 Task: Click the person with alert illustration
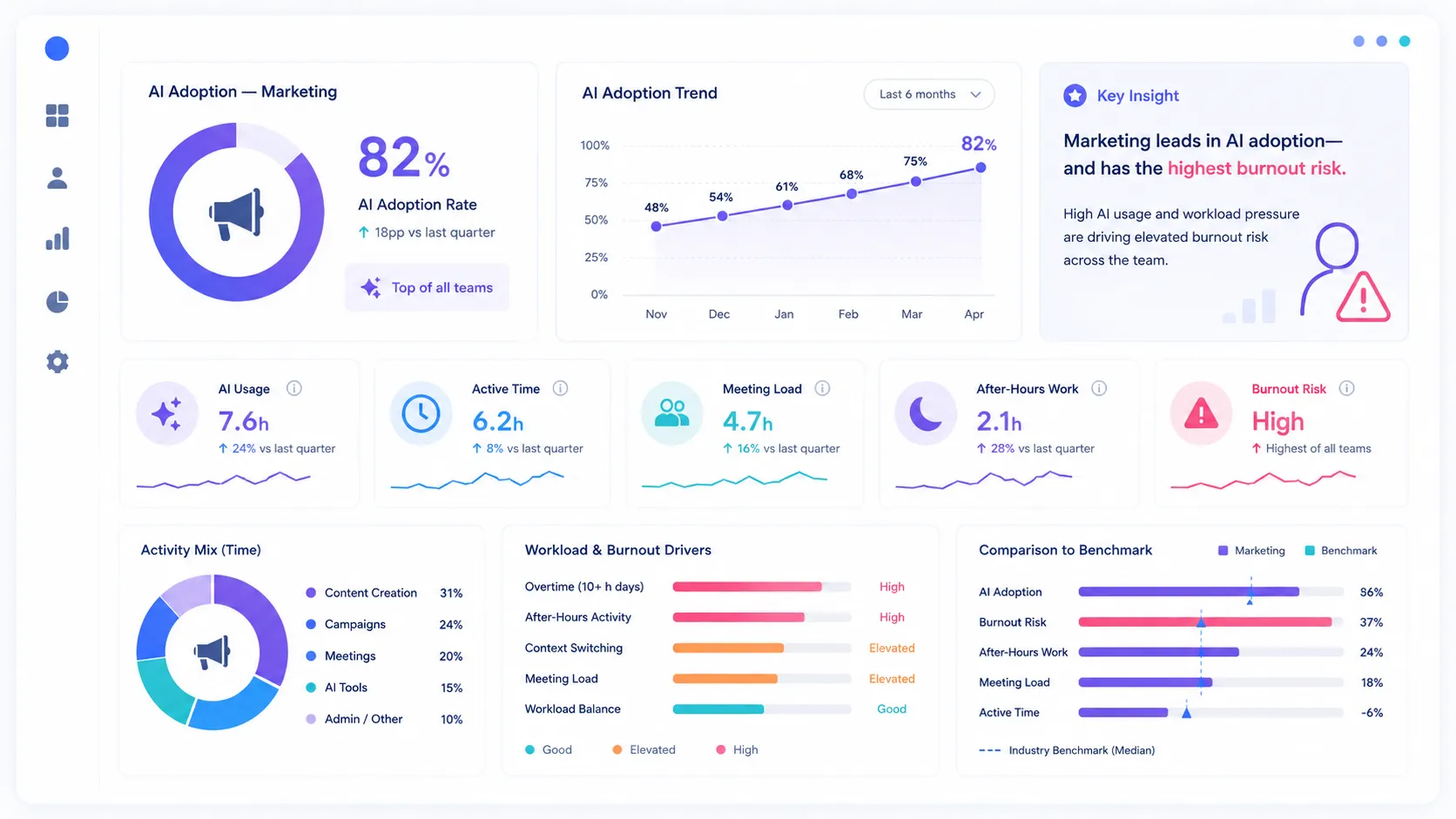coord(1345,272)
